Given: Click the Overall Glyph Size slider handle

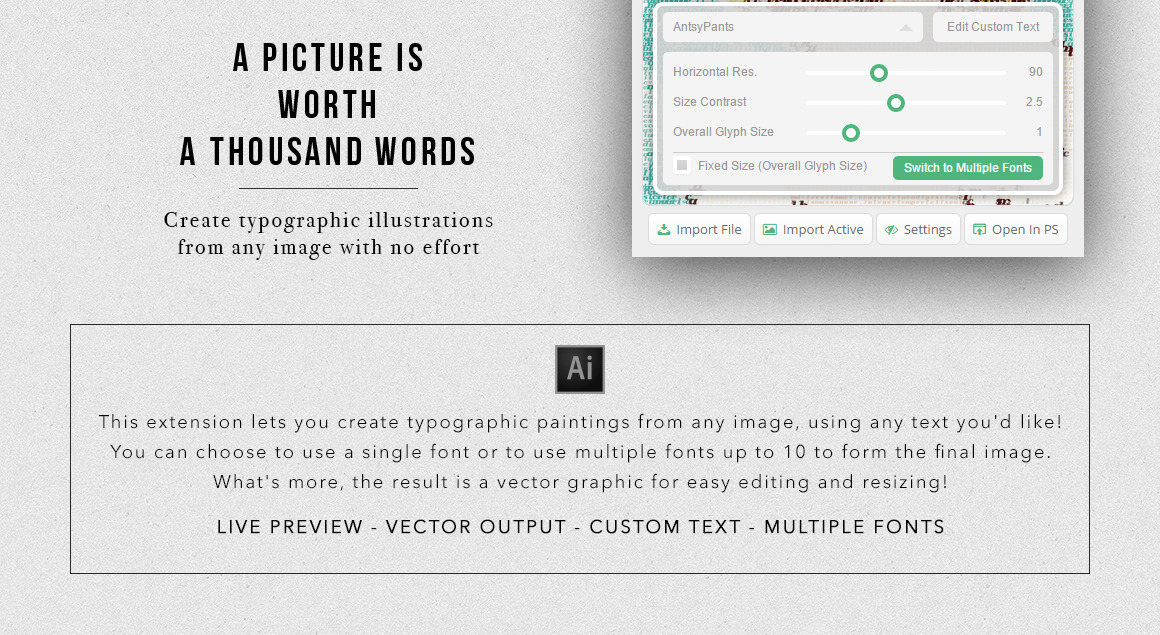Looking at the screenshot, I should tap(850, 133).
